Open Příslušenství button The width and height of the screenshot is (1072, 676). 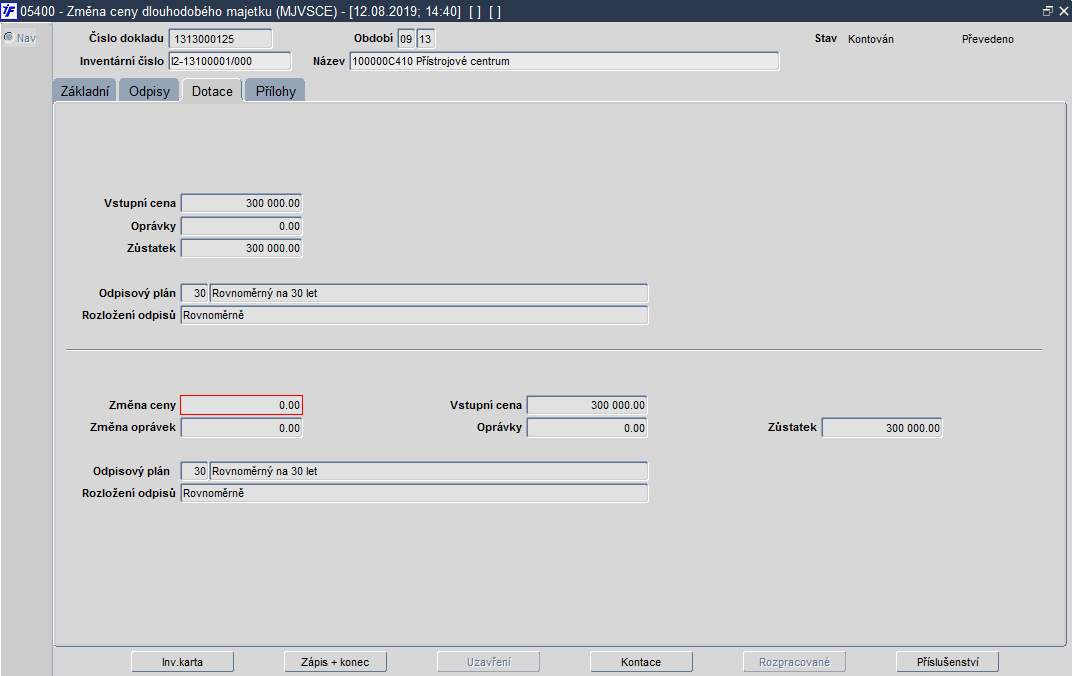pos(948,662)
